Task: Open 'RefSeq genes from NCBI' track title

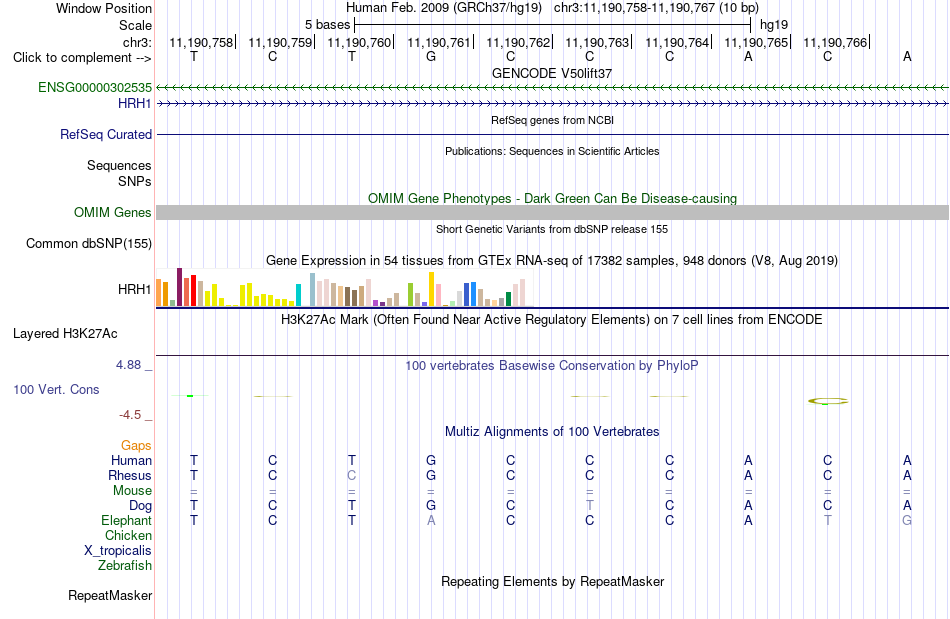Action: [x=552, y=120]
